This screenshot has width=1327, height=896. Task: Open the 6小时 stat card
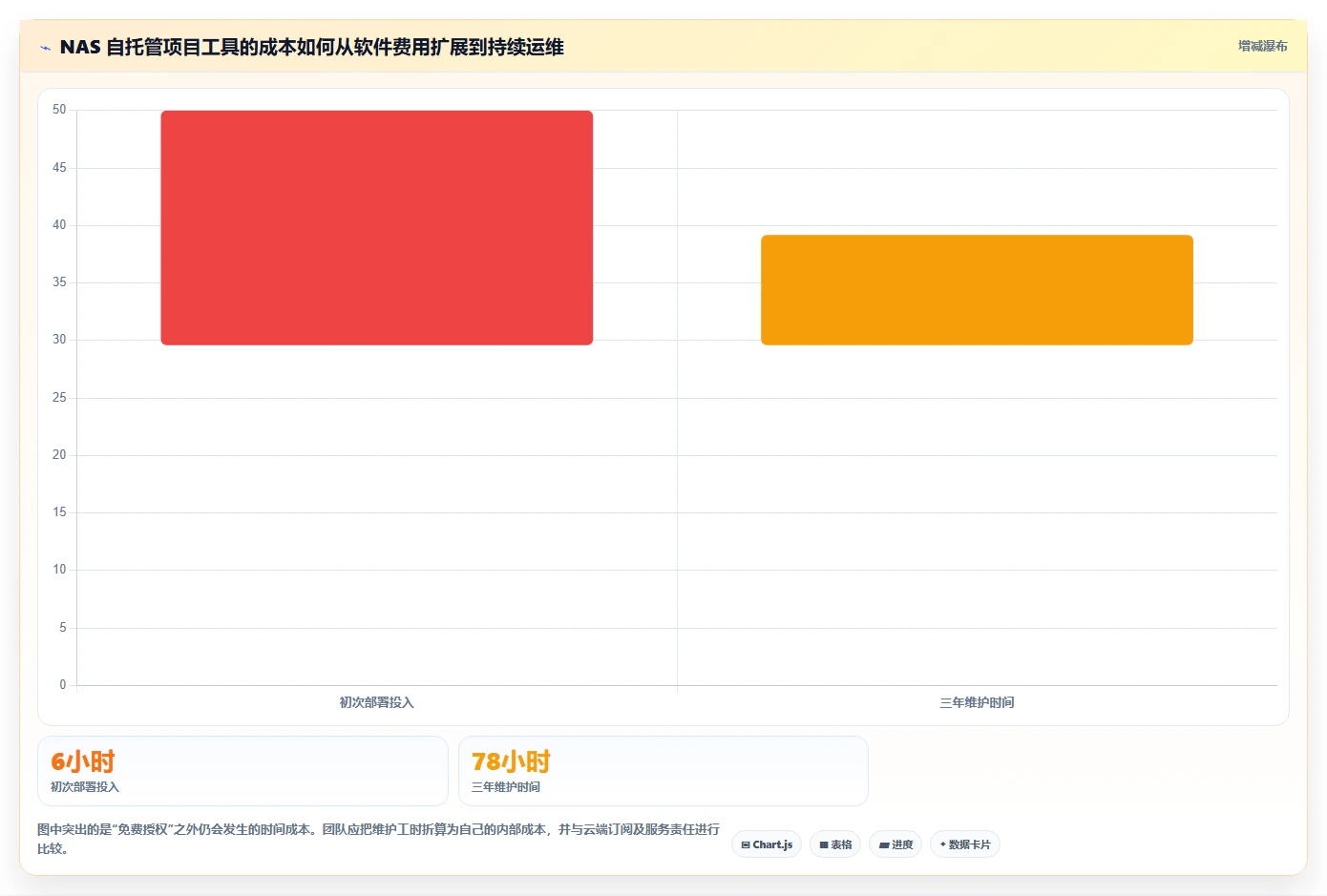click(x=242, y=771)
